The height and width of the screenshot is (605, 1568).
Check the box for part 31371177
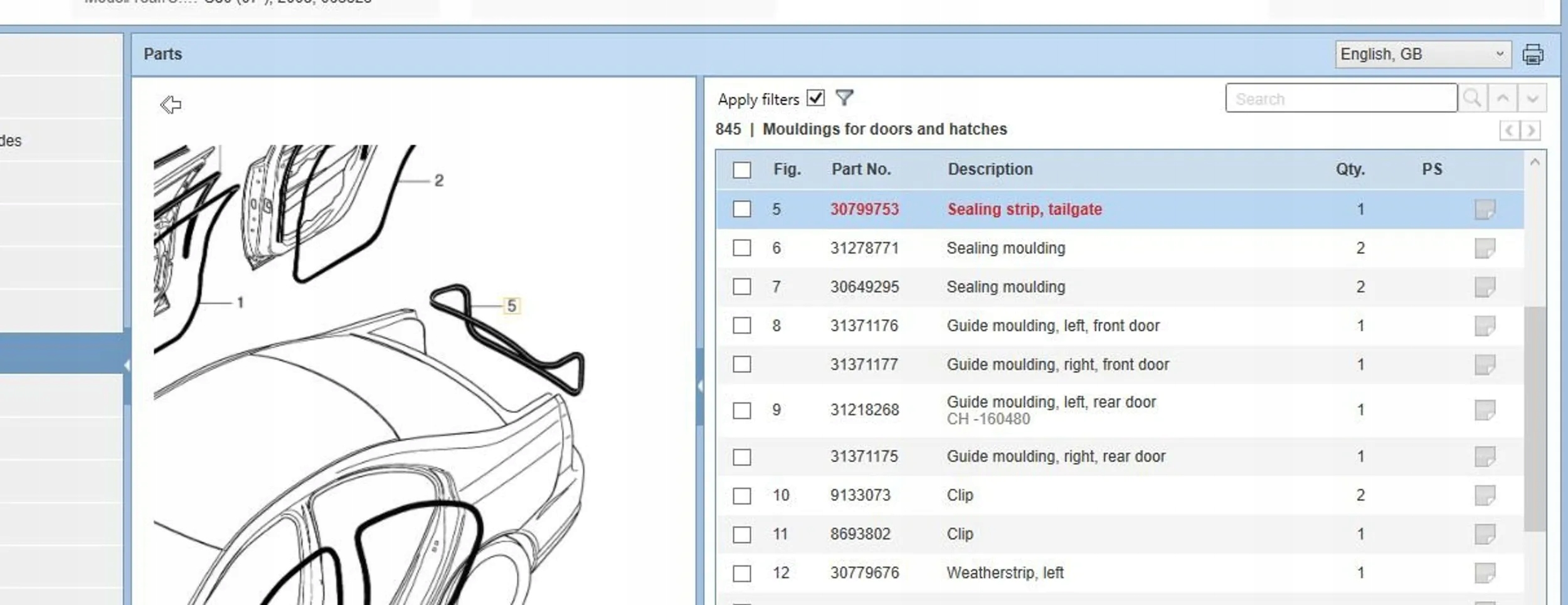click(742, 365)
